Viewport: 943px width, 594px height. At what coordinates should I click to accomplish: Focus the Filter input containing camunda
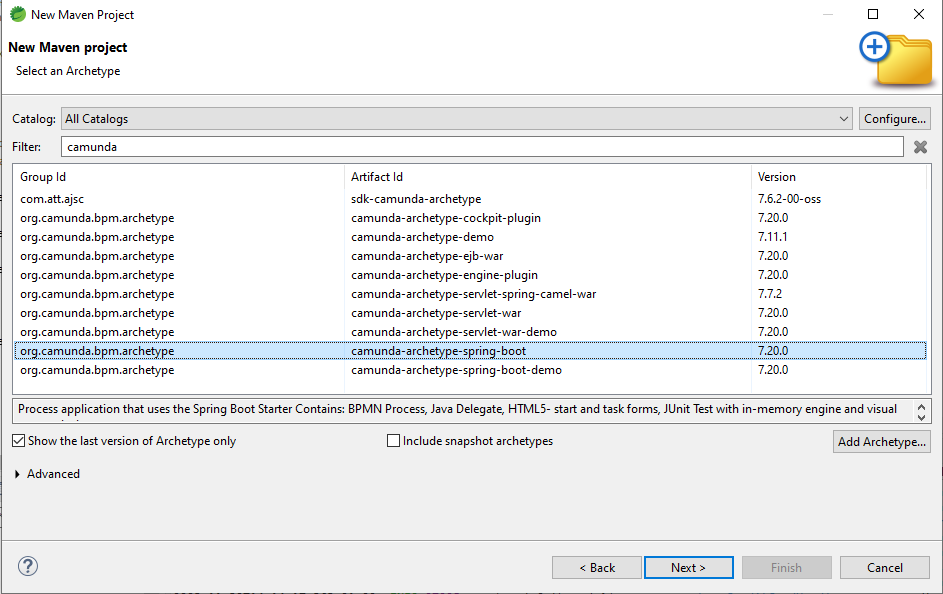click(x=482, y=147)
